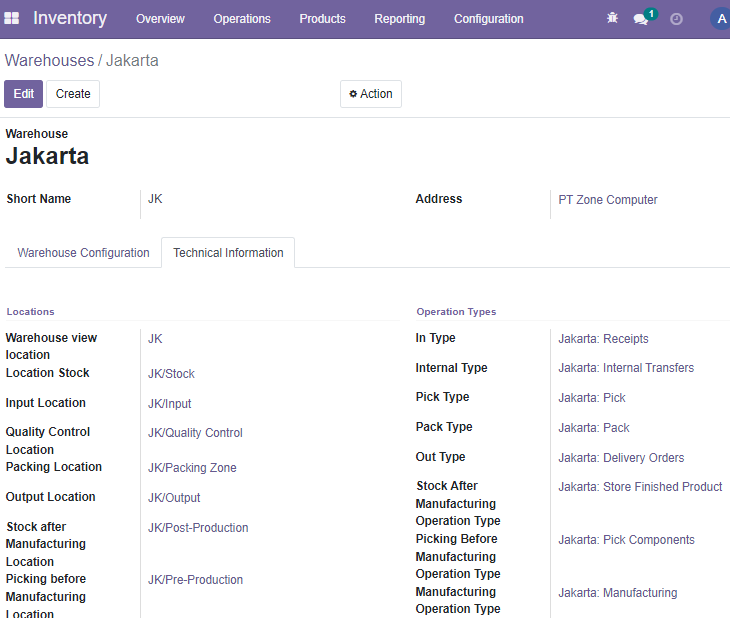
Task: Switch to Warehouse Configuration tab
Action: [83, 253]
